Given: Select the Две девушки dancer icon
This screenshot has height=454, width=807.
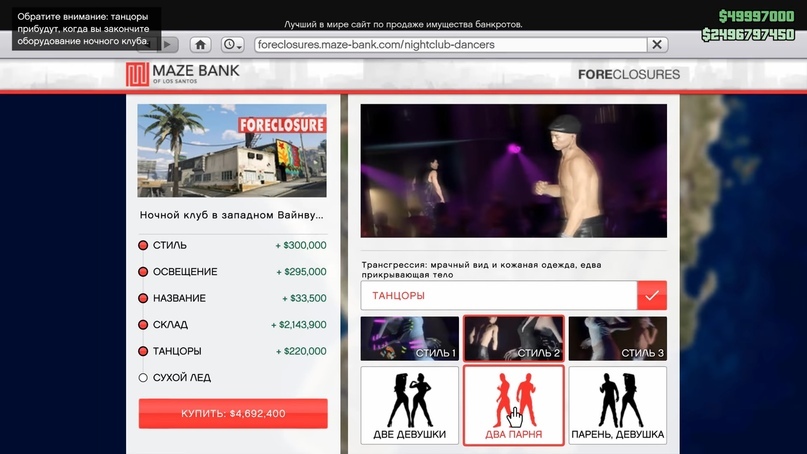Looking at the screenshot, I should (x=410, y=406).
